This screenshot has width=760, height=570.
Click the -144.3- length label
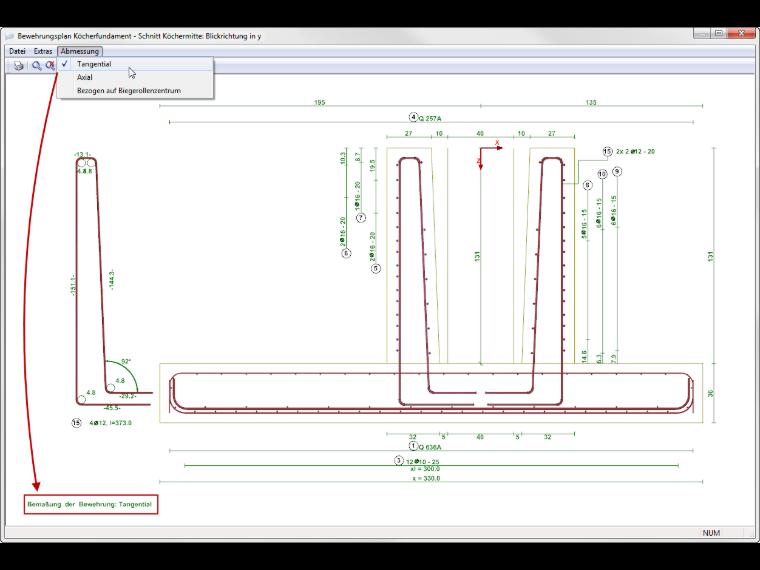click(111, 280)
